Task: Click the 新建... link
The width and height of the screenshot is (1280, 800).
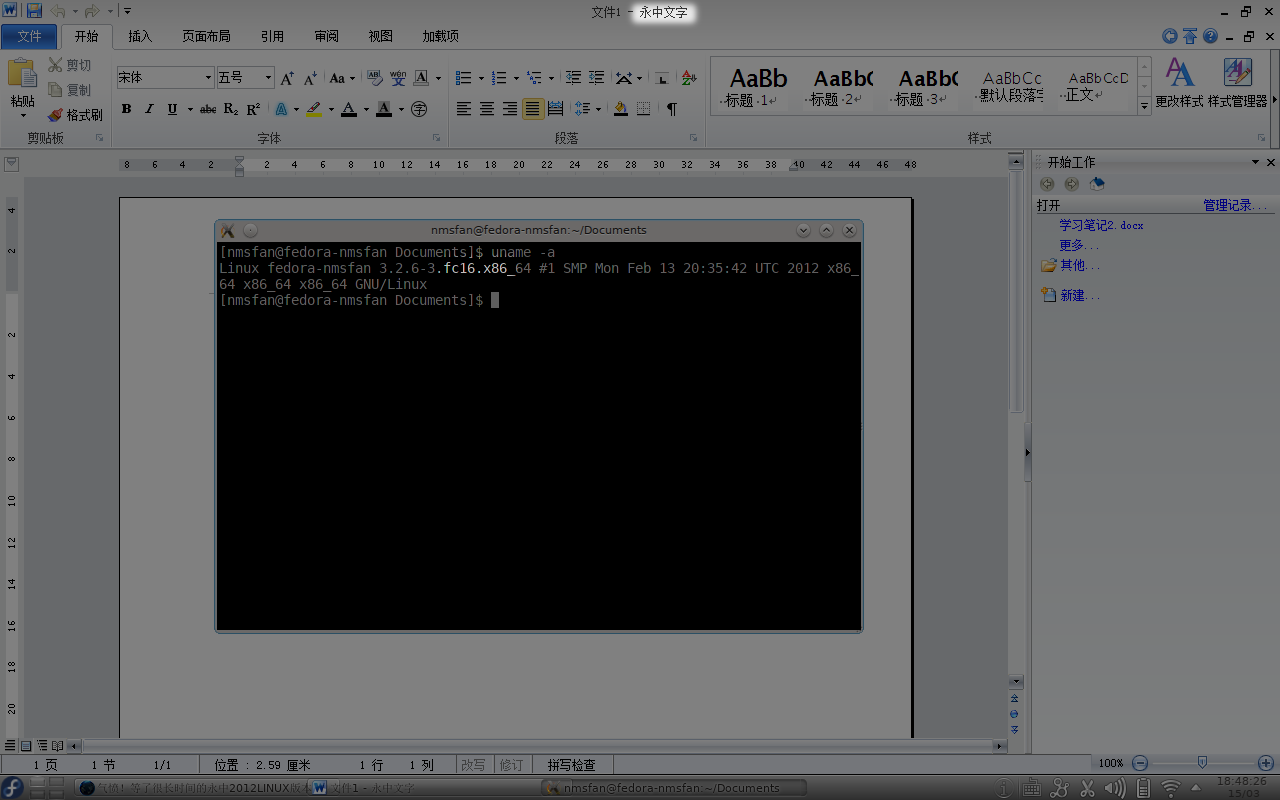Action: 1080,296
